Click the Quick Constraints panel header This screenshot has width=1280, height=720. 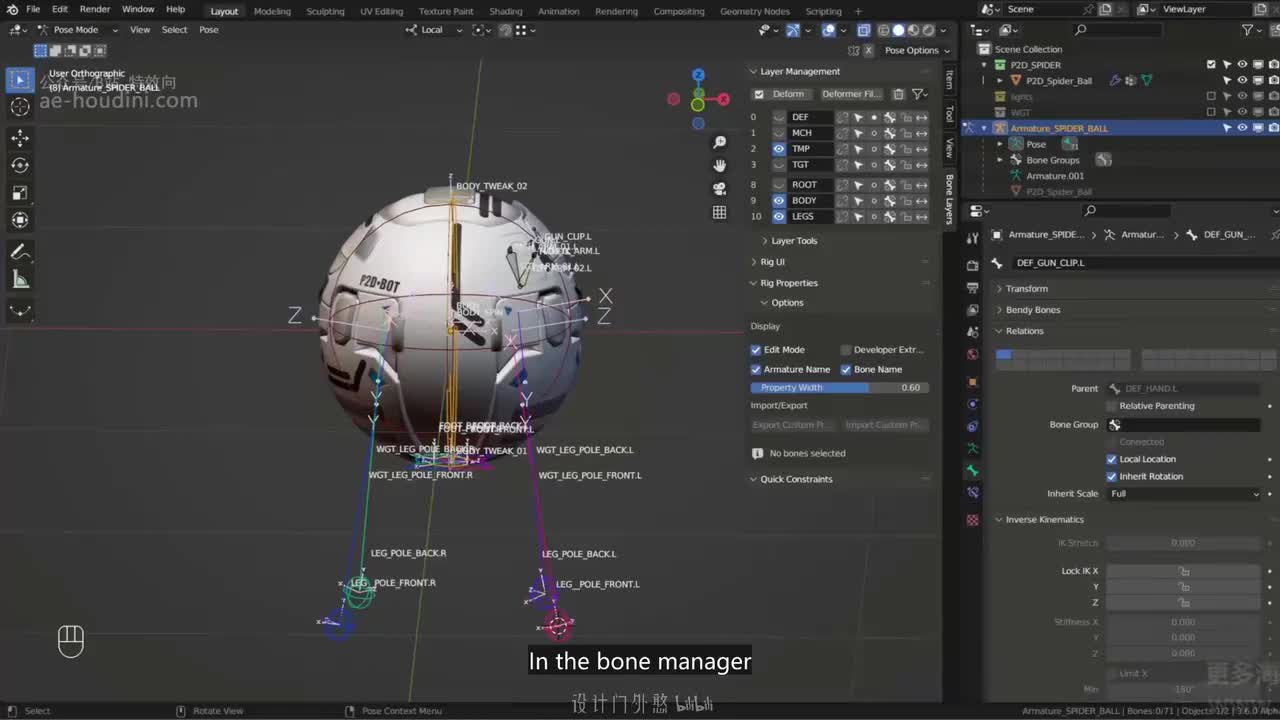pos(796,479)
